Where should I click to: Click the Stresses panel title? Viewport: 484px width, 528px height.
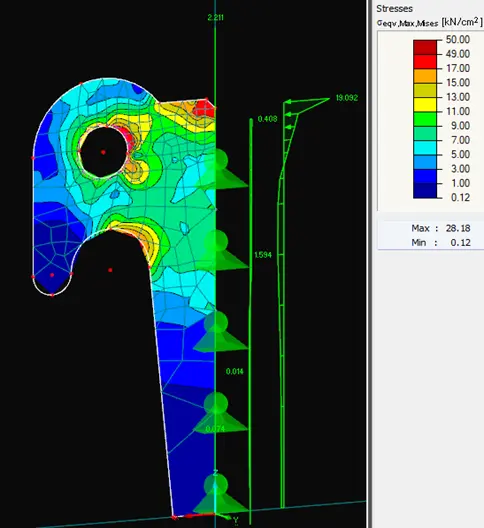pos(394,8)
